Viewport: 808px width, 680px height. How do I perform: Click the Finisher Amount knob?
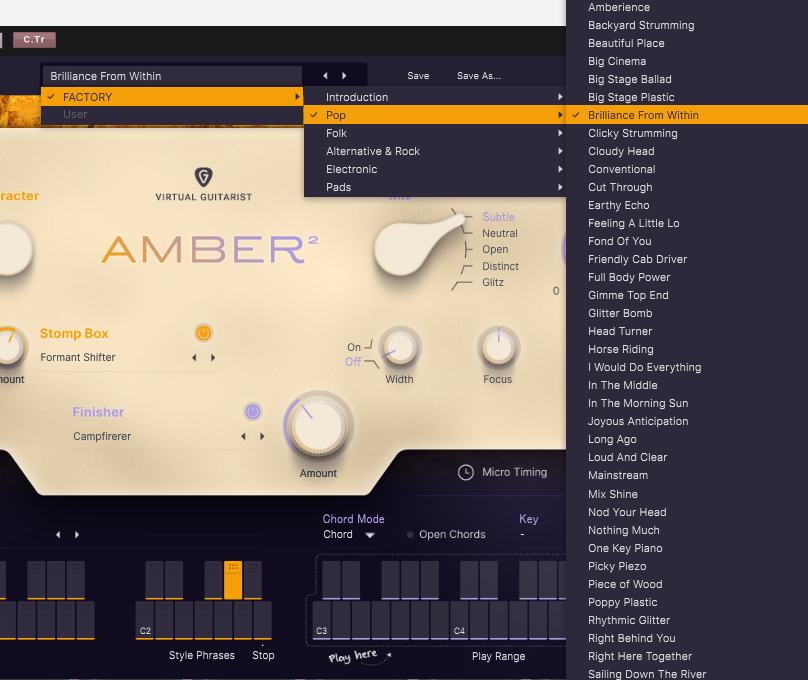[x=318, y=427]
